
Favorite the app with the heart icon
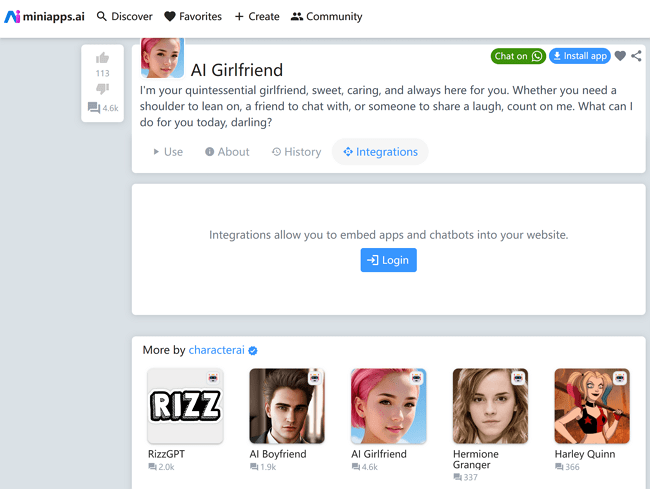tap(620, 56)
